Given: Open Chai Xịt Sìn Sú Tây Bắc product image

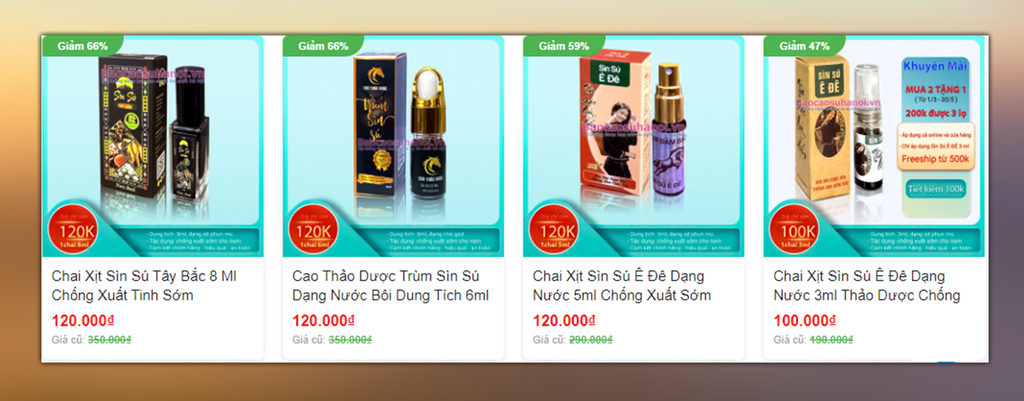Looking at the screenshot, I should point(153,146).
